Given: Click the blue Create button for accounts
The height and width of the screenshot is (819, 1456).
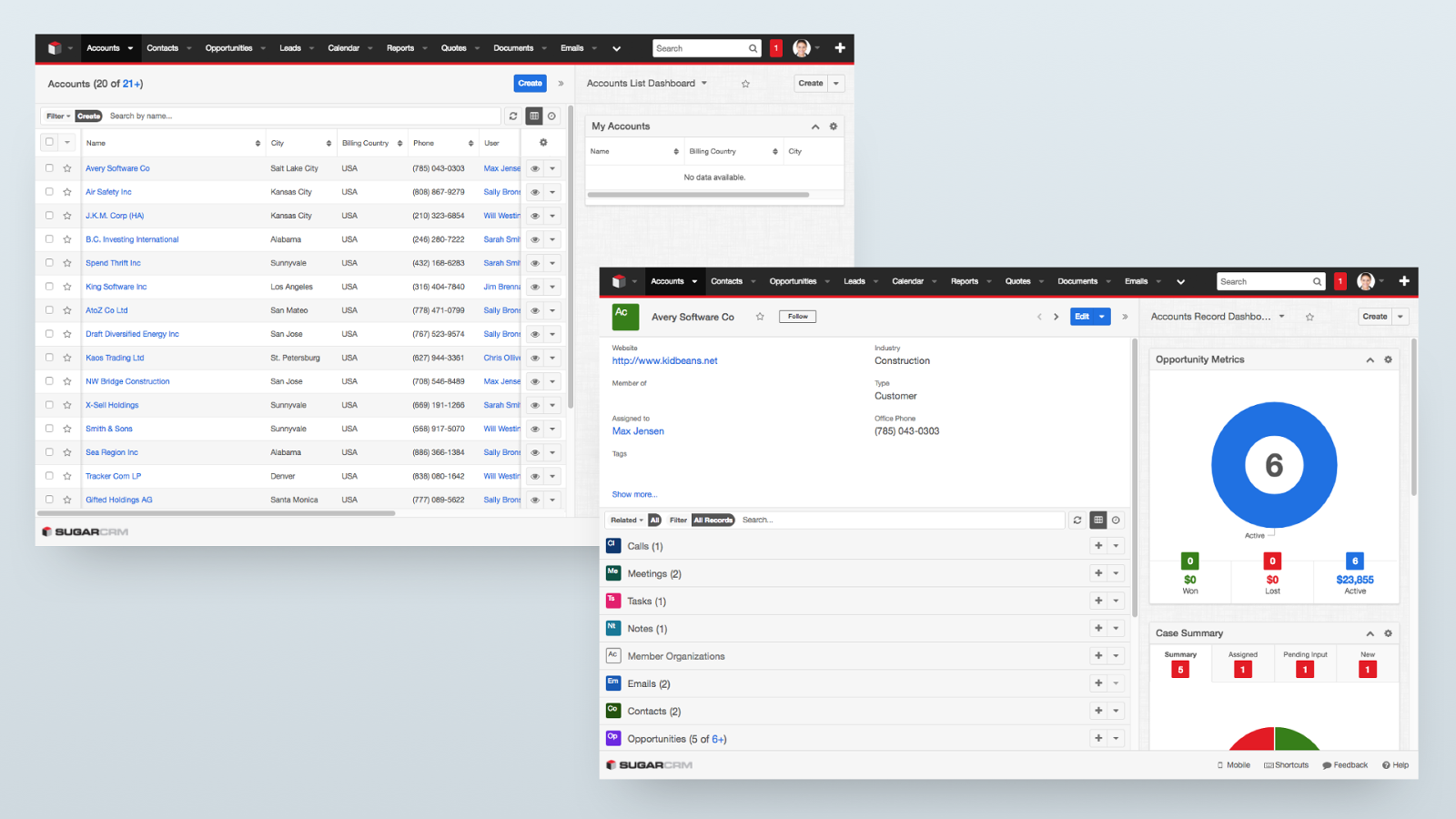Looking at the screenshot, I should coord(530,84).
